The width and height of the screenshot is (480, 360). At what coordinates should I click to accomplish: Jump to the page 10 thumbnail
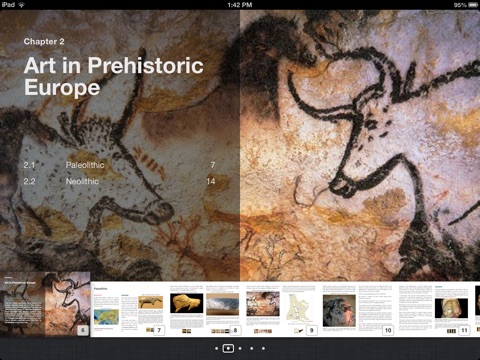pos(357,309)
